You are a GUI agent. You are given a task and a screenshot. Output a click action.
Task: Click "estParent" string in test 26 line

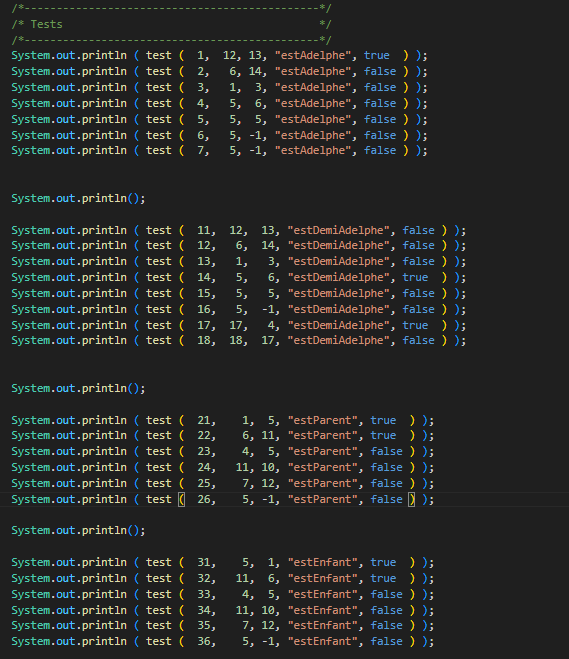pyautogui.click(x=323, y=499)
